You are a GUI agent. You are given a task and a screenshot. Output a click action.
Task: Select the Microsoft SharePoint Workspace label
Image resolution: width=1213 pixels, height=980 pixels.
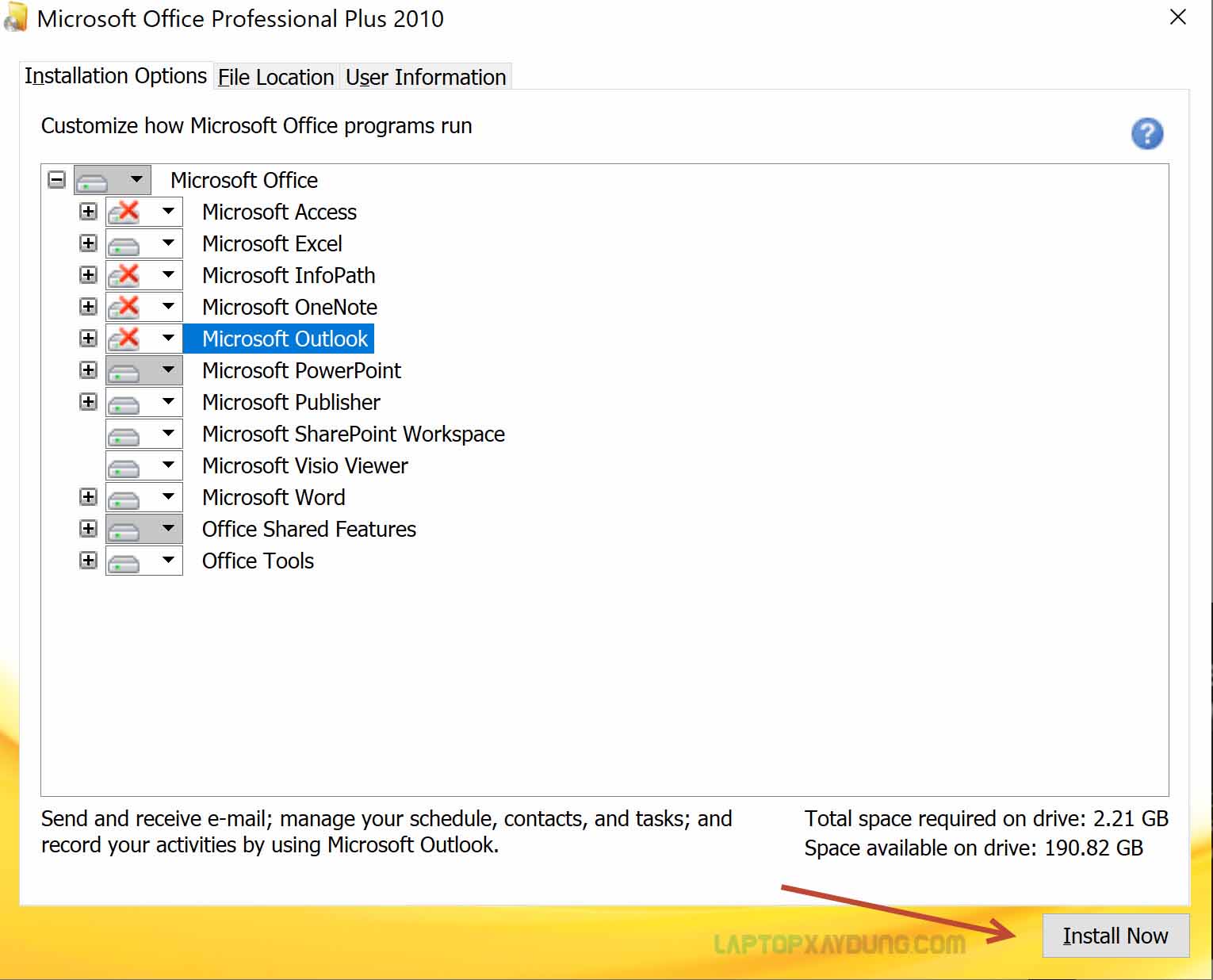coord(353,434)
